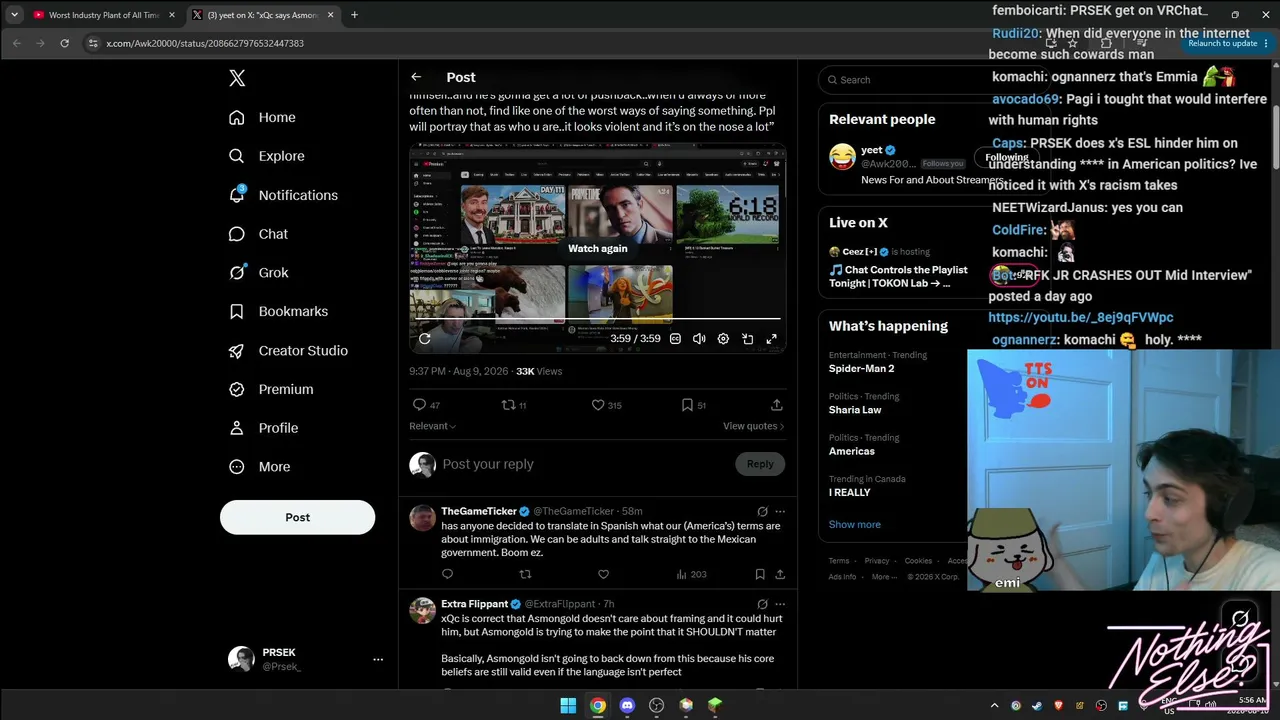Bookmark TheGameTicker's reply

tap(760, 574)
